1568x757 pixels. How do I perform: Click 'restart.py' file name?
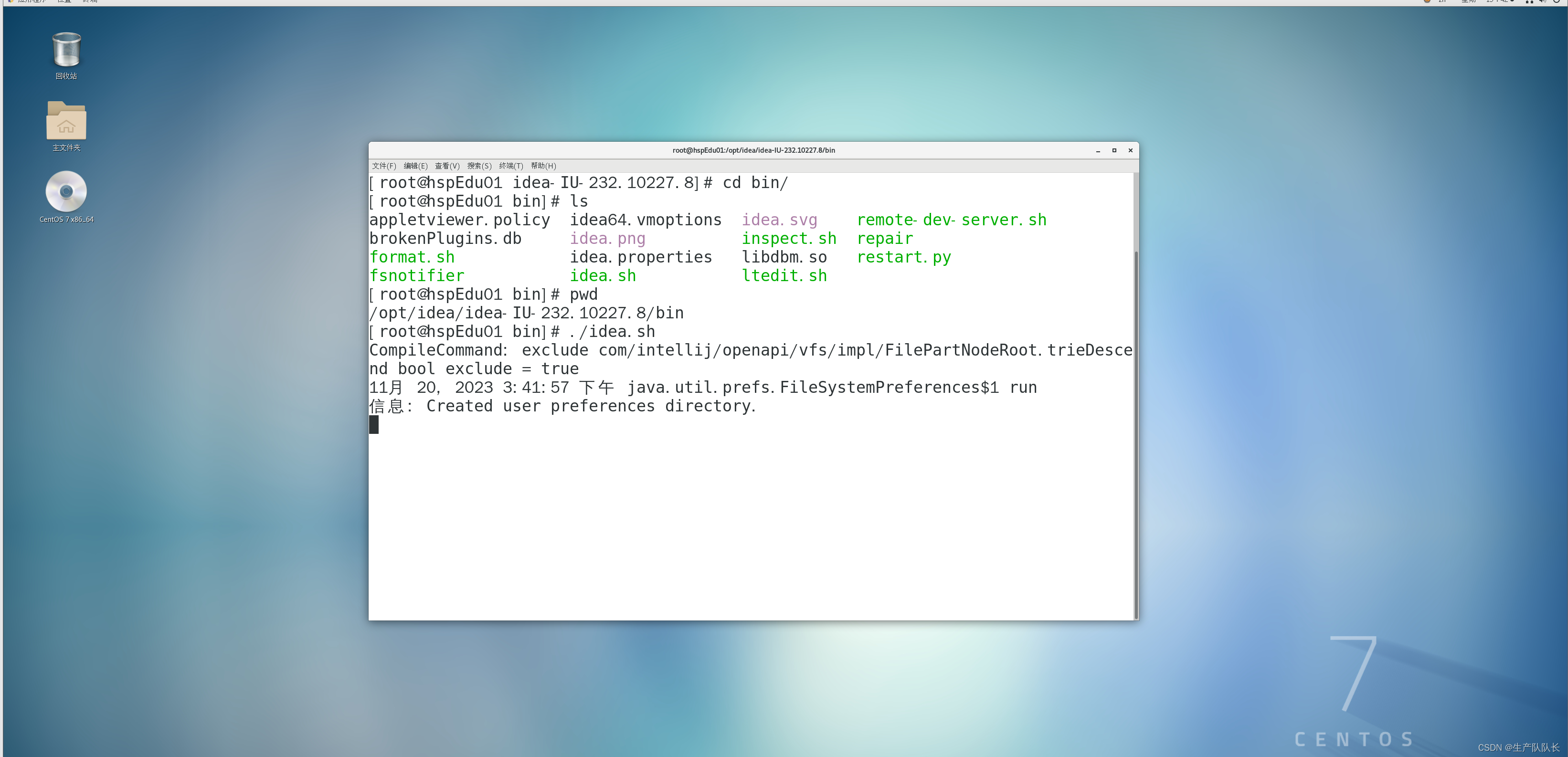pyautogui.click(x=904, y=257)
